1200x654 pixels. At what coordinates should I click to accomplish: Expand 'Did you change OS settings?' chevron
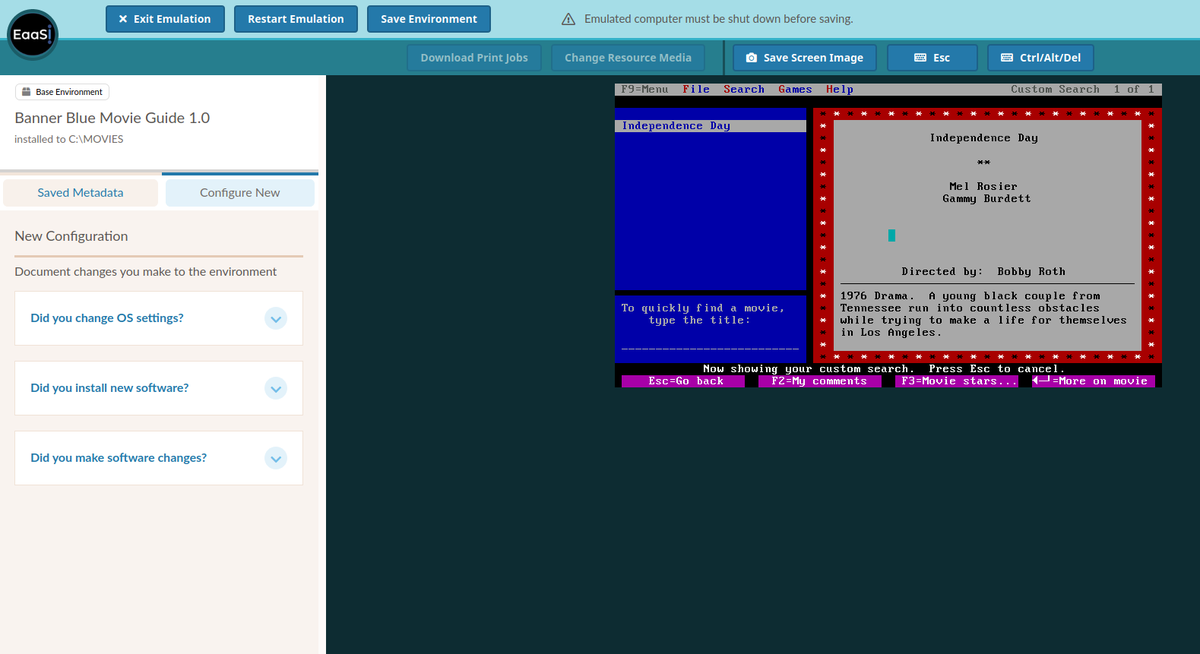[277, 318]
